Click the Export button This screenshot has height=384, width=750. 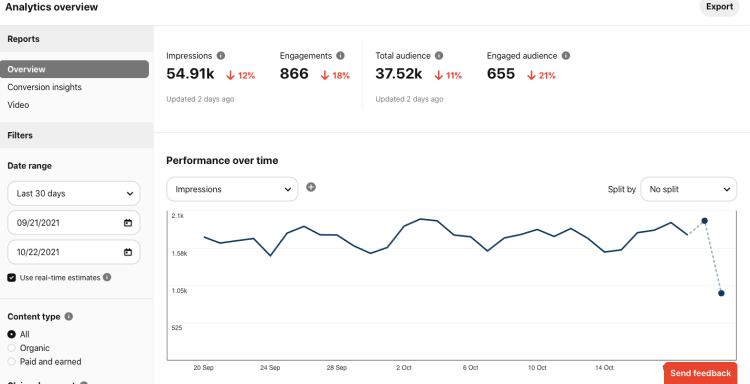(719, 7)
